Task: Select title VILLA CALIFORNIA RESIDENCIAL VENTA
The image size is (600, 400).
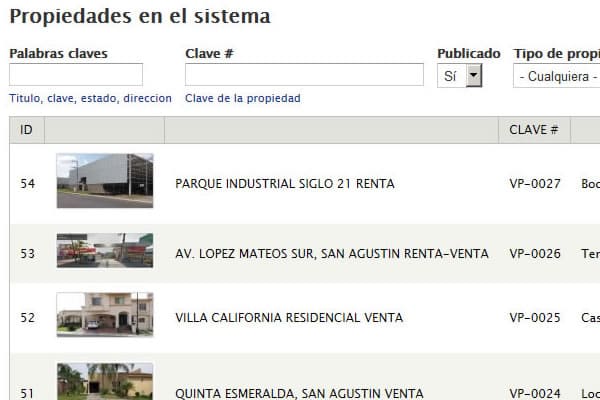Action: pyautogui.click(x=289, y=318)
